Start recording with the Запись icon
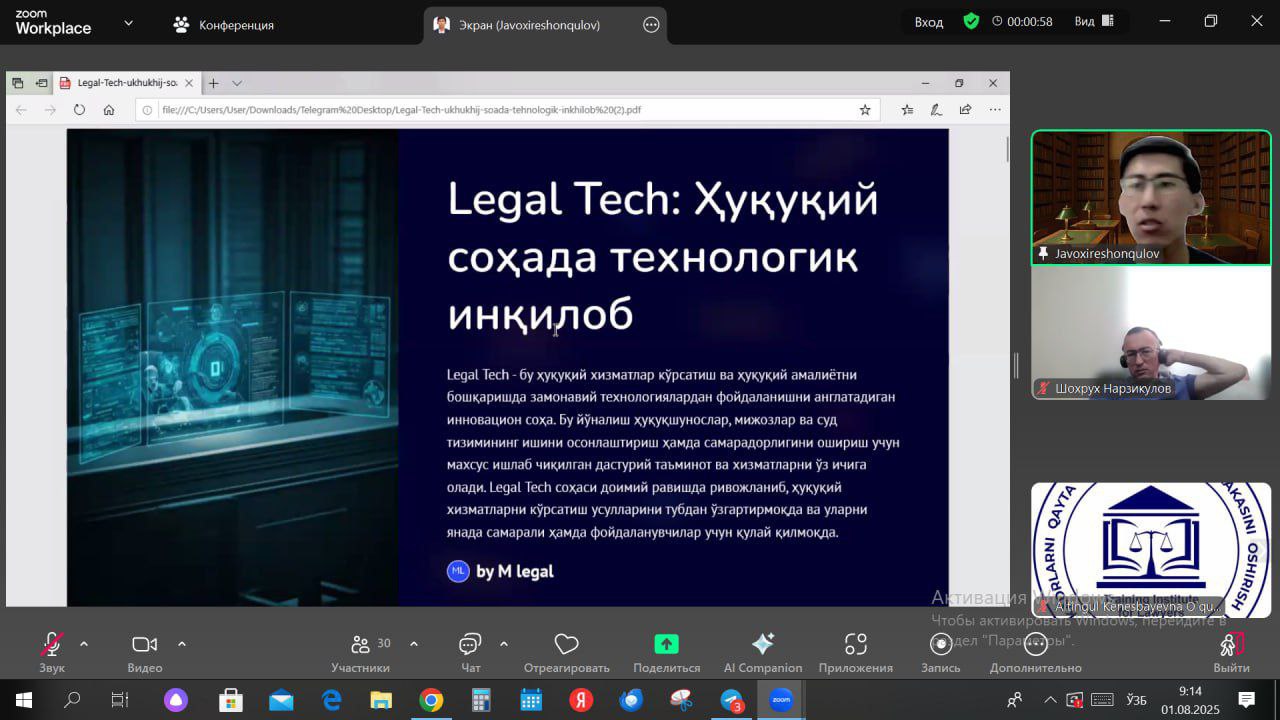The image size is (1280, 720). pyautogui.click(x=940, y=645)
